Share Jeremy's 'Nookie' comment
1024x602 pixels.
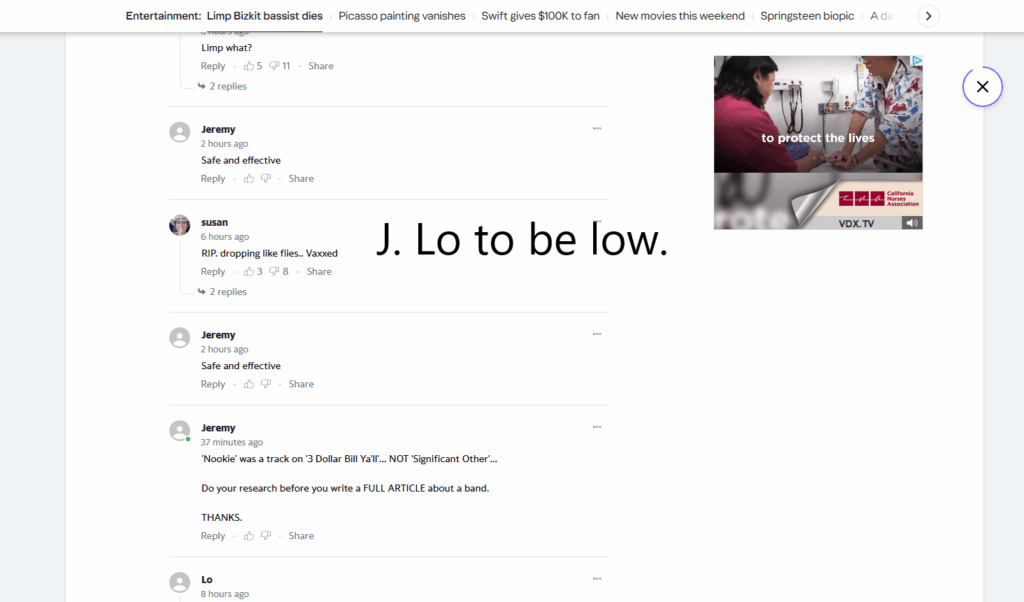coord(301,536)
